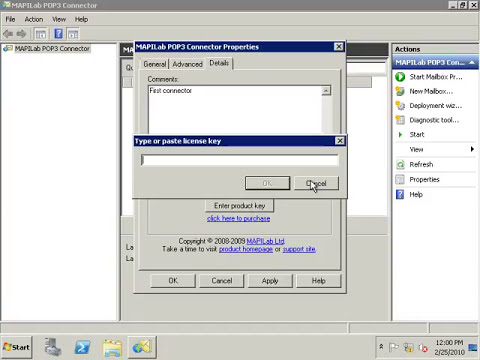Open the File menu

click(10, 19)
